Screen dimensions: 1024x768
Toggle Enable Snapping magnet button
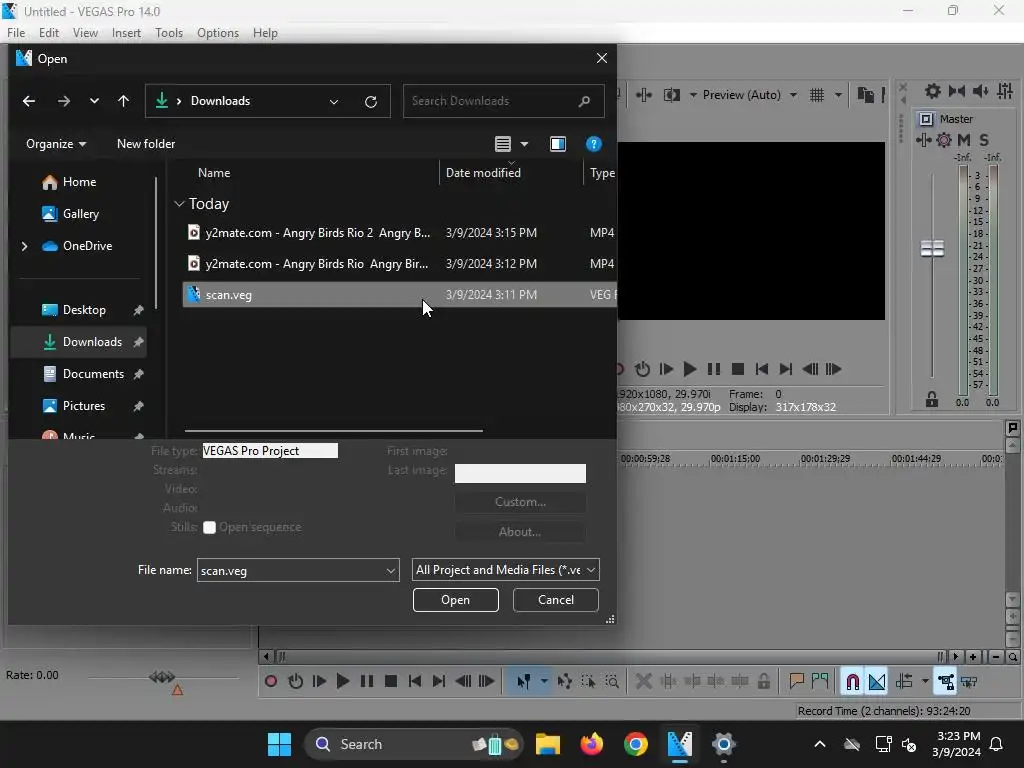(852, 681)
